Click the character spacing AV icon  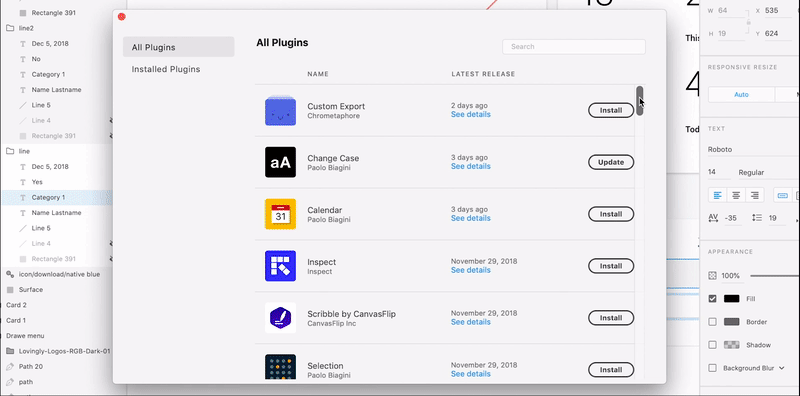point(713,218)
